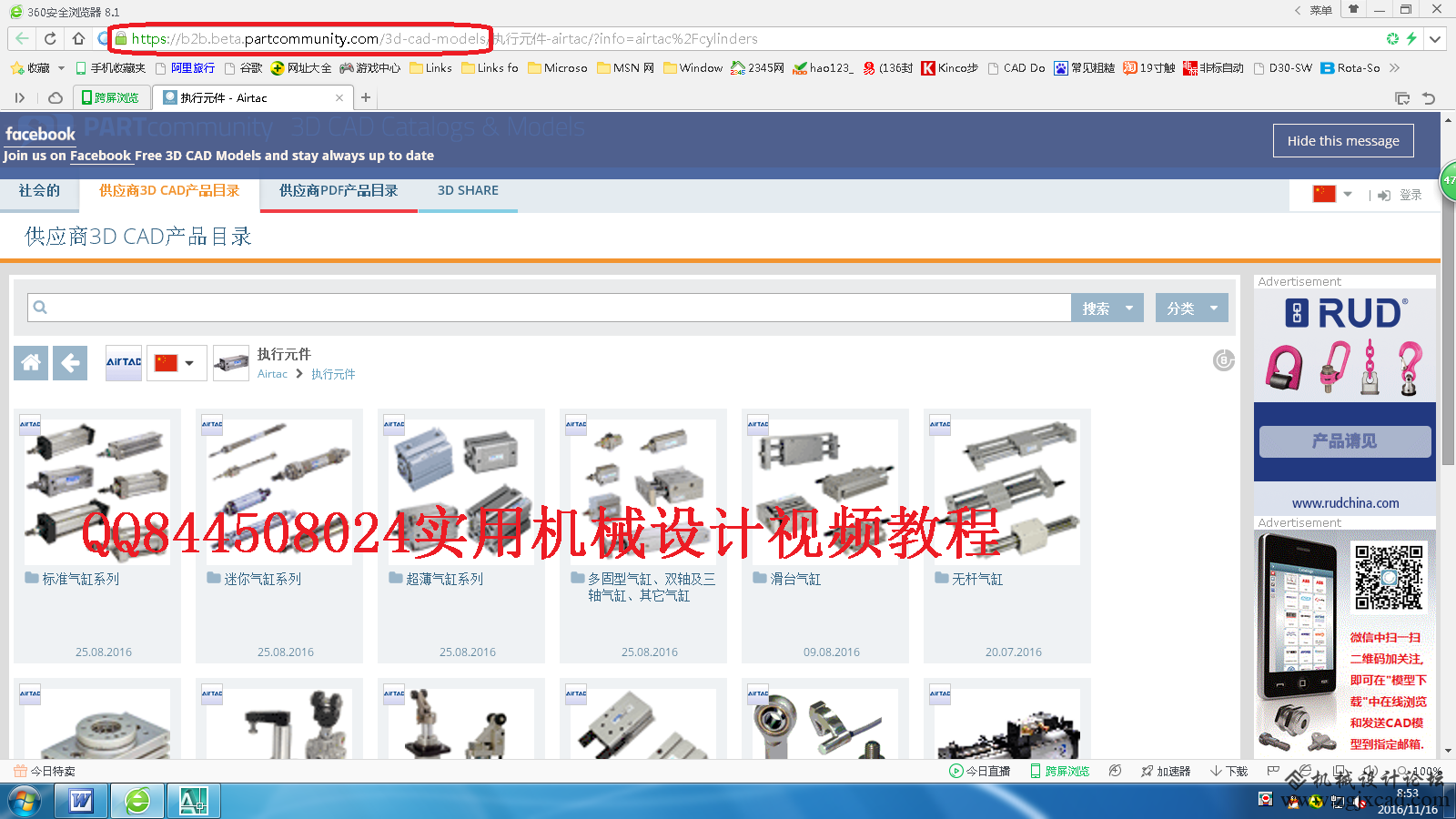Click the 无杆气缸 product thumbnail

tap(1007, 491)
